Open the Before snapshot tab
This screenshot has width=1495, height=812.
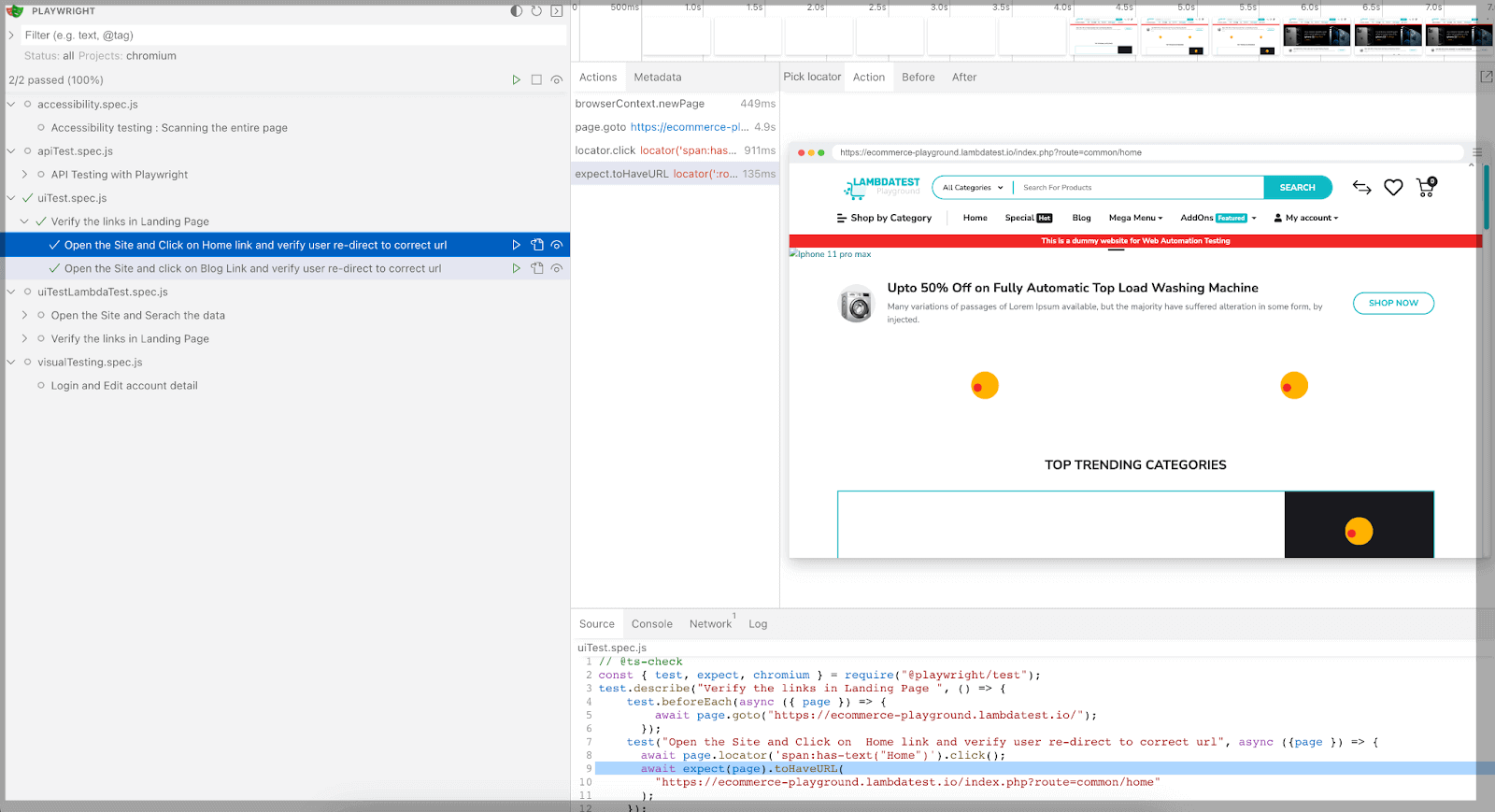point(918,78)
